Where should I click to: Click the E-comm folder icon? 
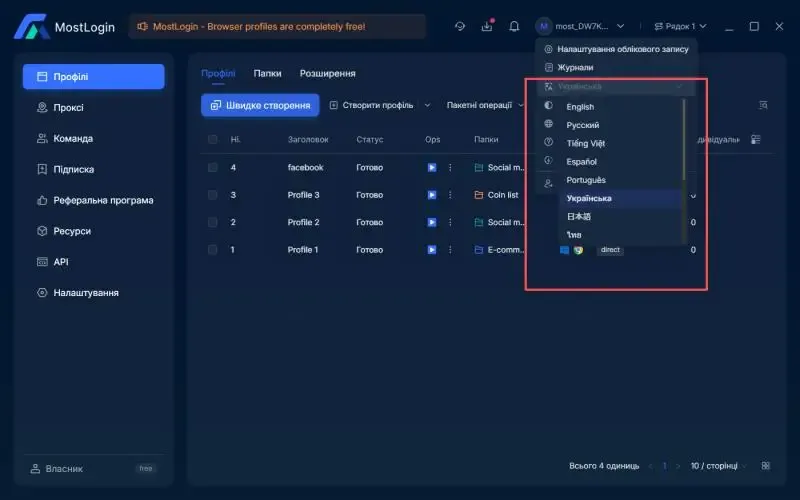click(479, 250)
